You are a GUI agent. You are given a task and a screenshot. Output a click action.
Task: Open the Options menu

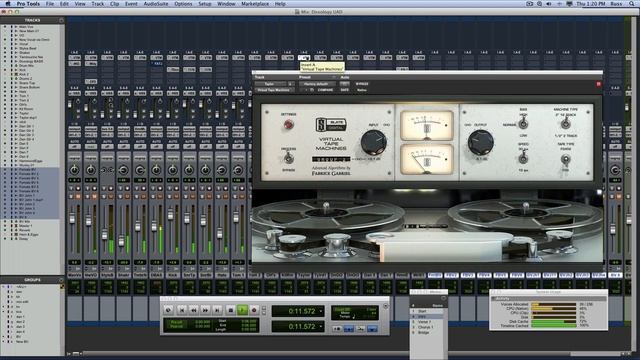click(183, 4)
